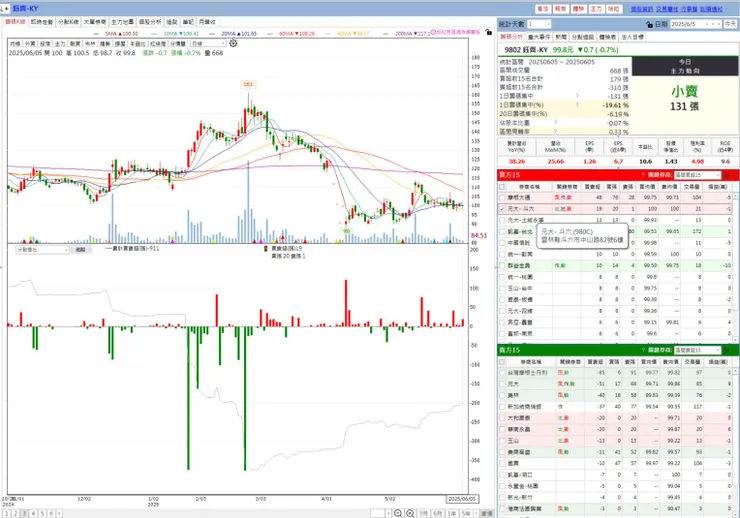Check the 中國信託 buyer row checkbox
Image resolution: width=740 pixels, height=518 pixels.
[502, 243]
